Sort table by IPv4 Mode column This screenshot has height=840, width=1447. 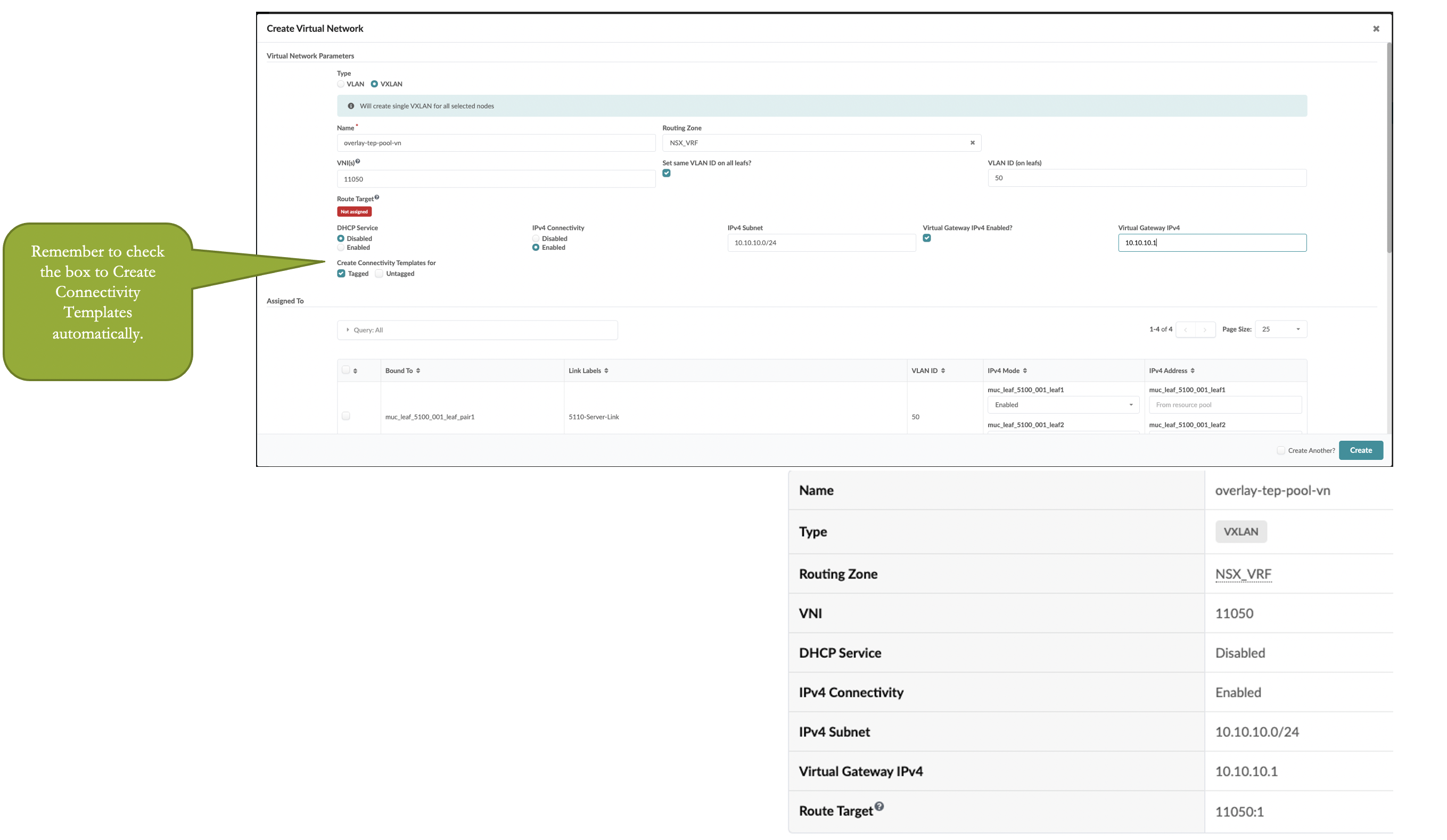pyautogui.click(x=1025, y=371)
